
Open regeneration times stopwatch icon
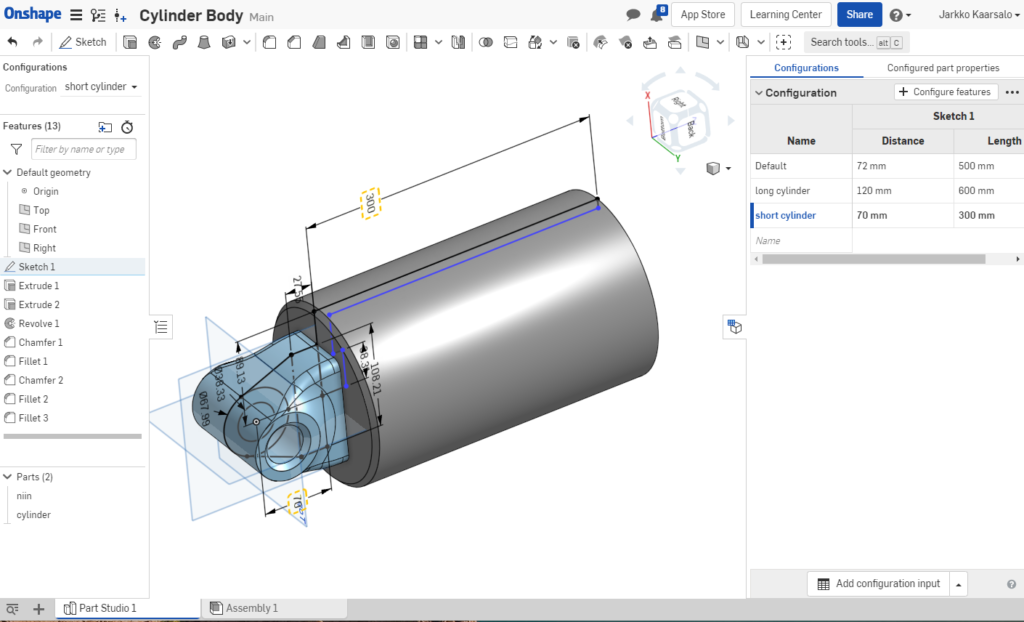[x=127, y=127]
